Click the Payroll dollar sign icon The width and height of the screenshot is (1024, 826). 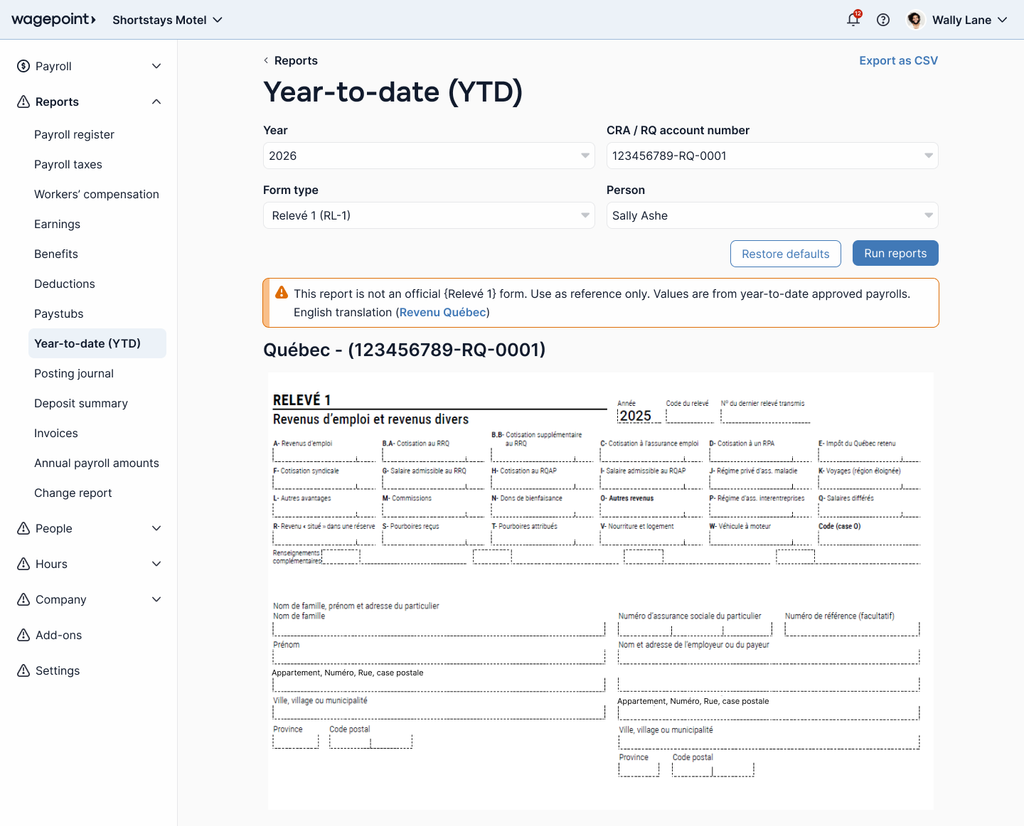pos(24,66)
